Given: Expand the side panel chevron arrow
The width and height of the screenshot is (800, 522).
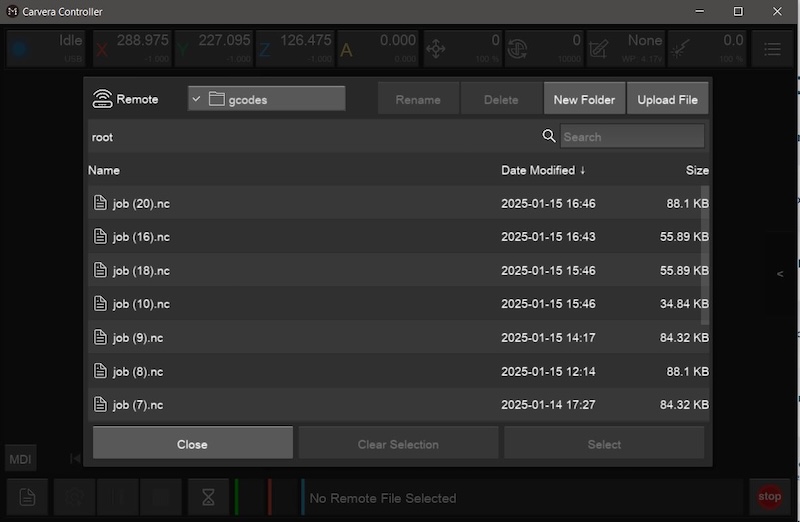Looking at the screenshot, I should [x=780, y=274].
